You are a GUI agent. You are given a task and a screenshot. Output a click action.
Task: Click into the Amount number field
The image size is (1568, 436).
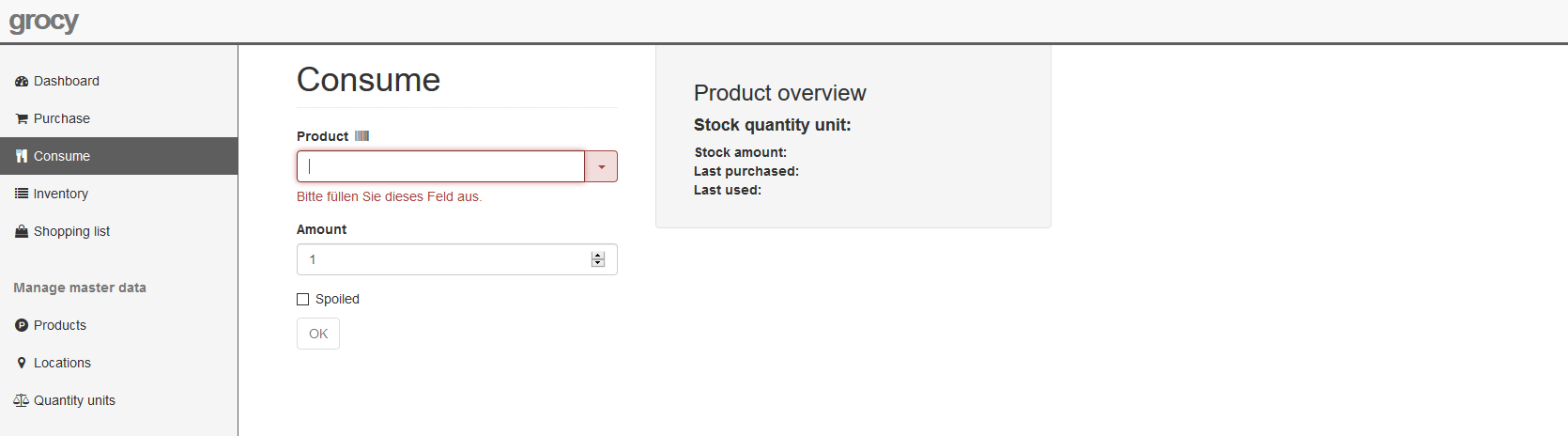[x=443, y=259]
